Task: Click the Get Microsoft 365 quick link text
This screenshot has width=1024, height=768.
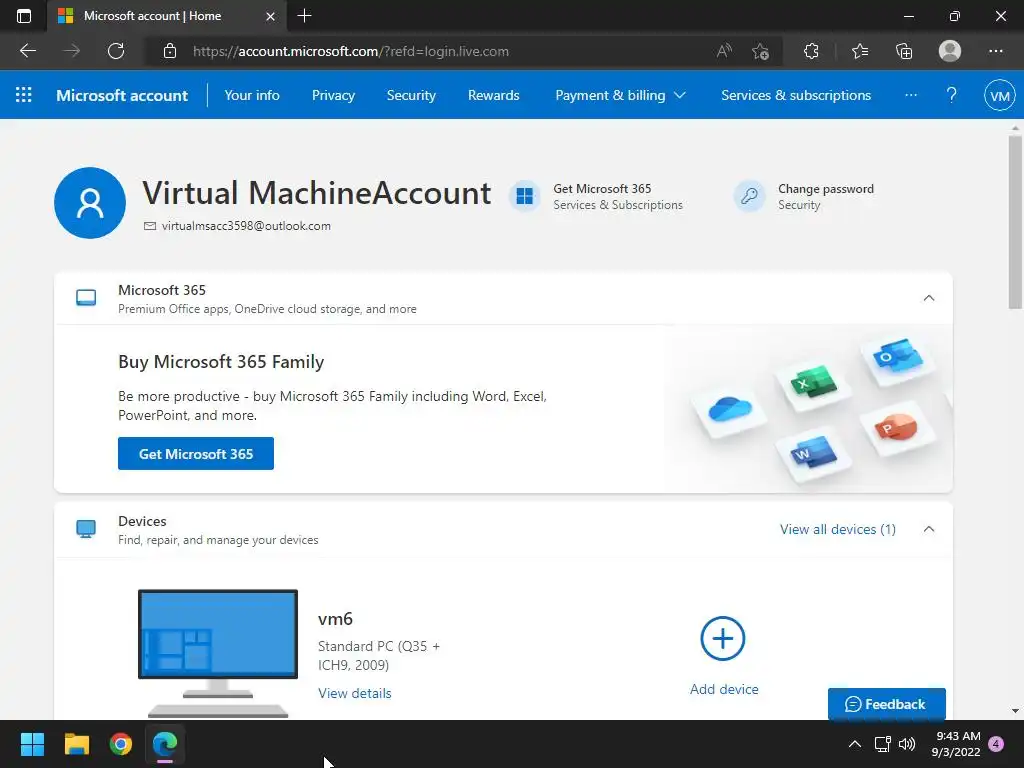Action: click(602, 189)
